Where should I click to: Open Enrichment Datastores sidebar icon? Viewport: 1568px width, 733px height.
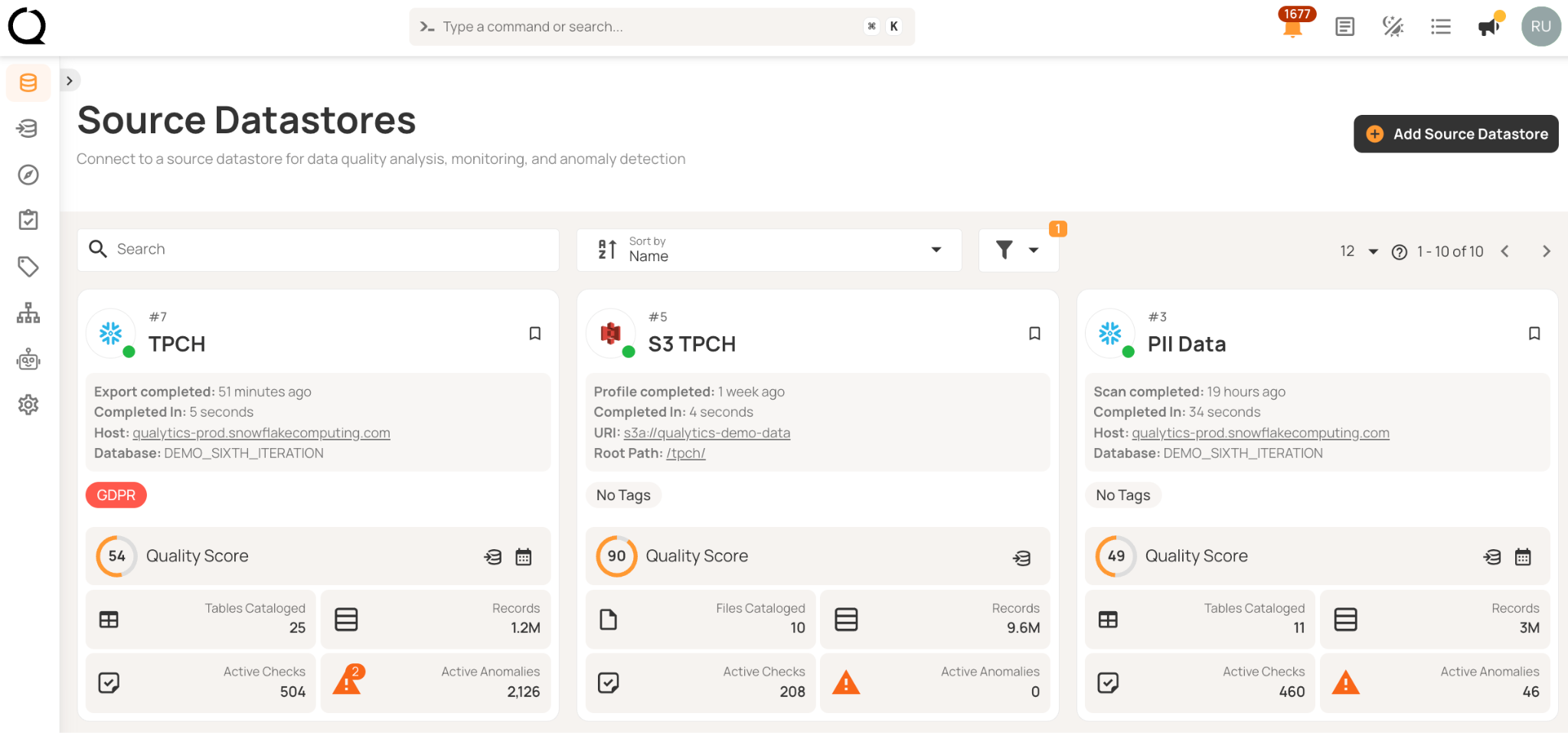click(x=28, y=129)
